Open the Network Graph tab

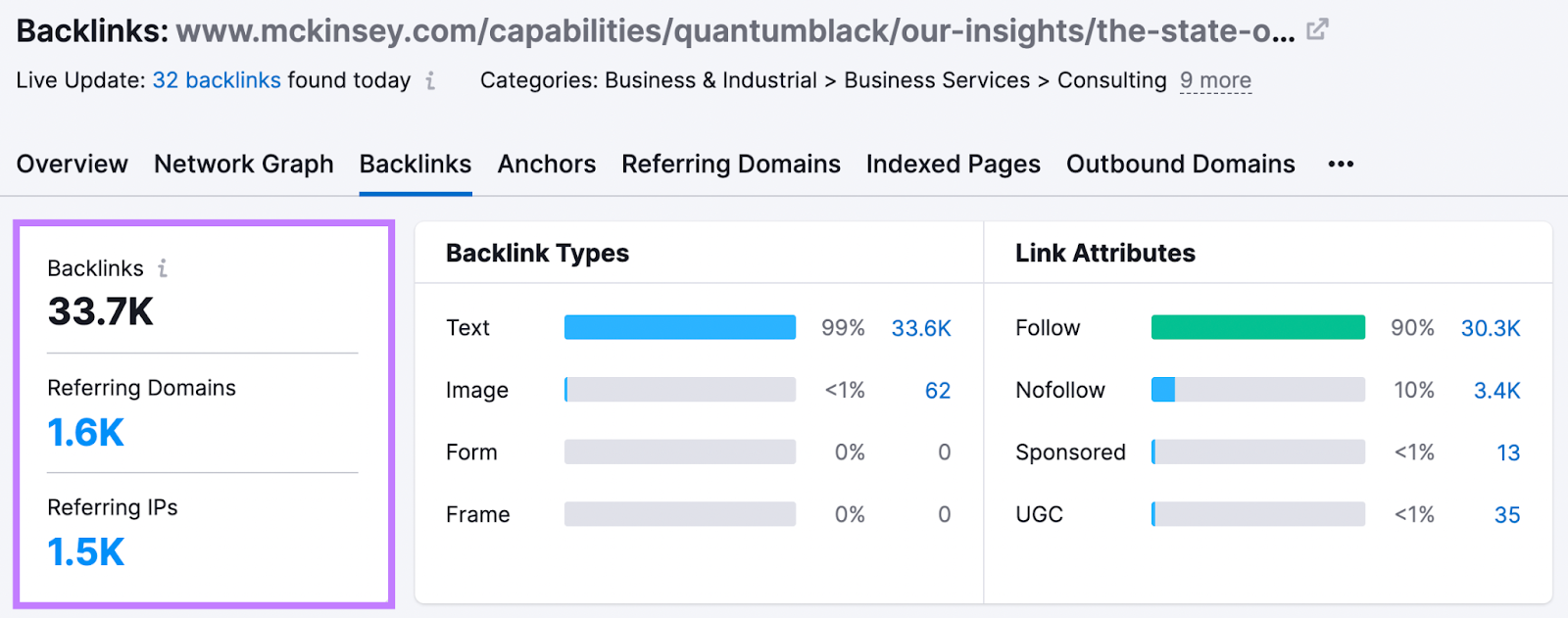click(243, 164)
